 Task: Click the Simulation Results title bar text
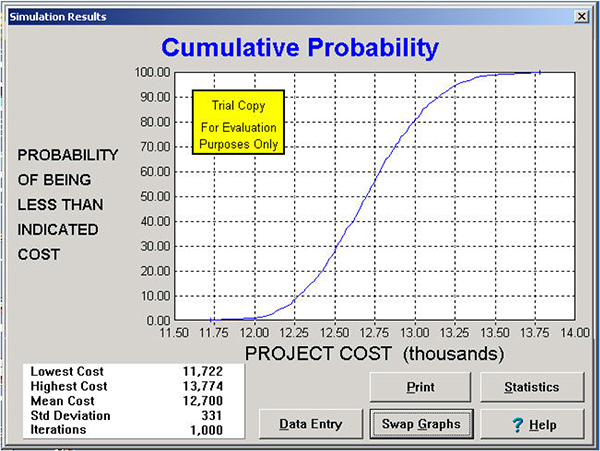58,16
